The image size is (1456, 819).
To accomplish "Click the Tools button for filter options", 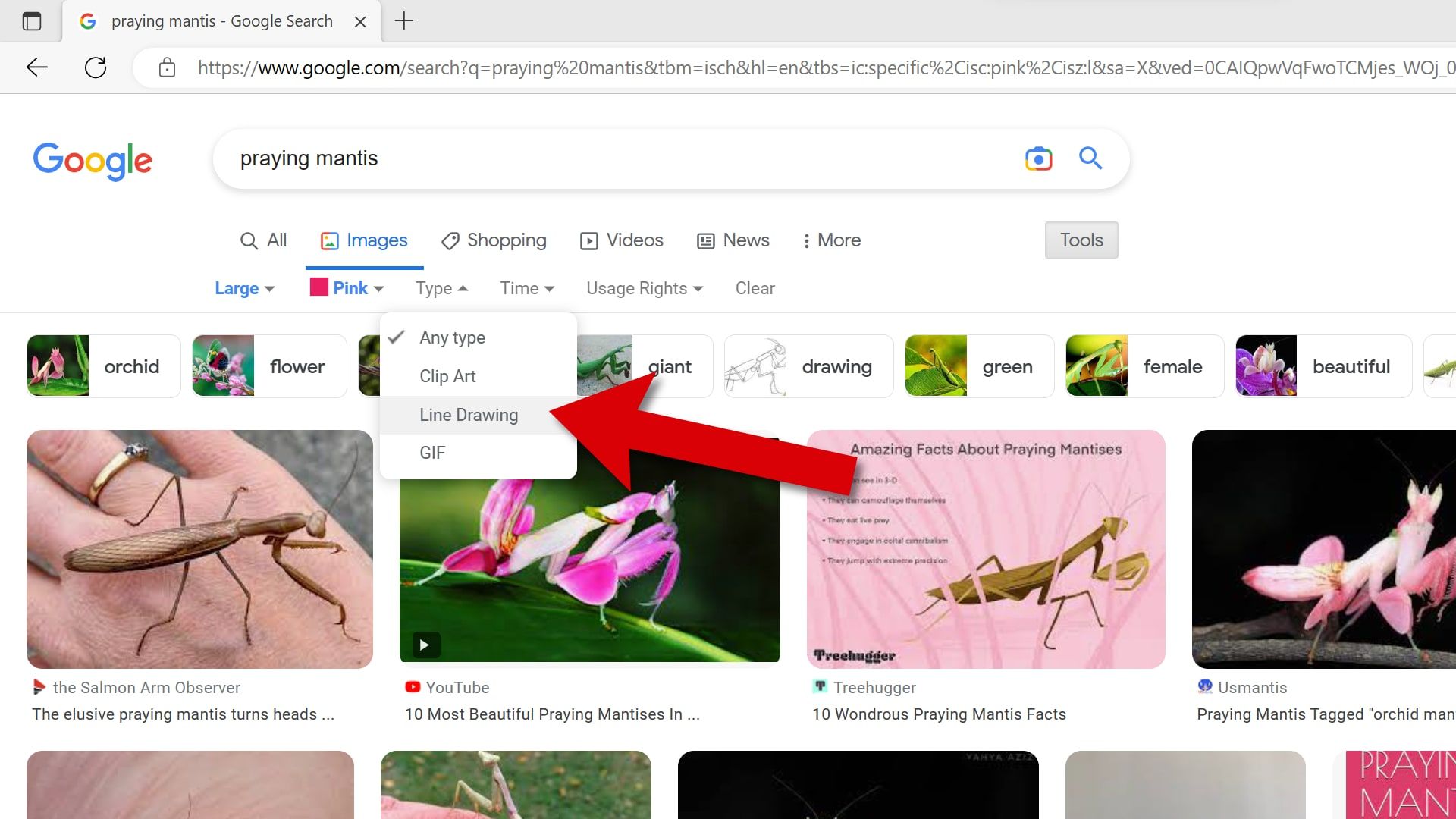I will coord(1082,240).
